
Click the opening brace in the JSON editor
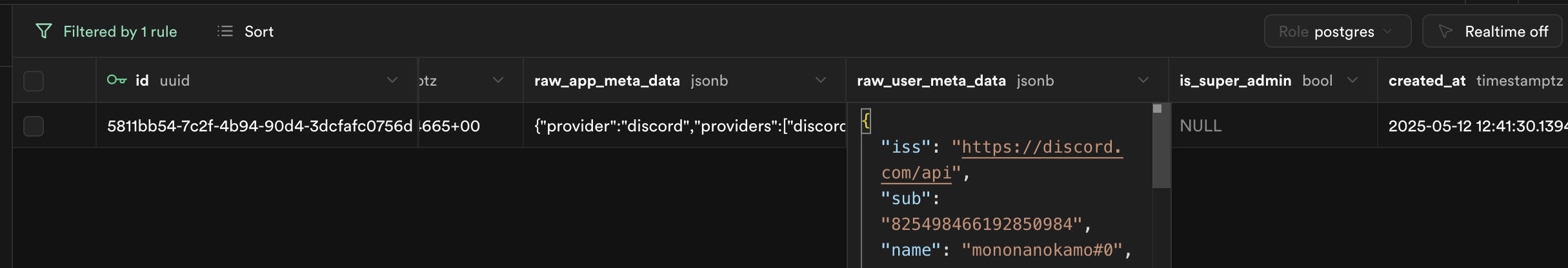click(866, 120)
